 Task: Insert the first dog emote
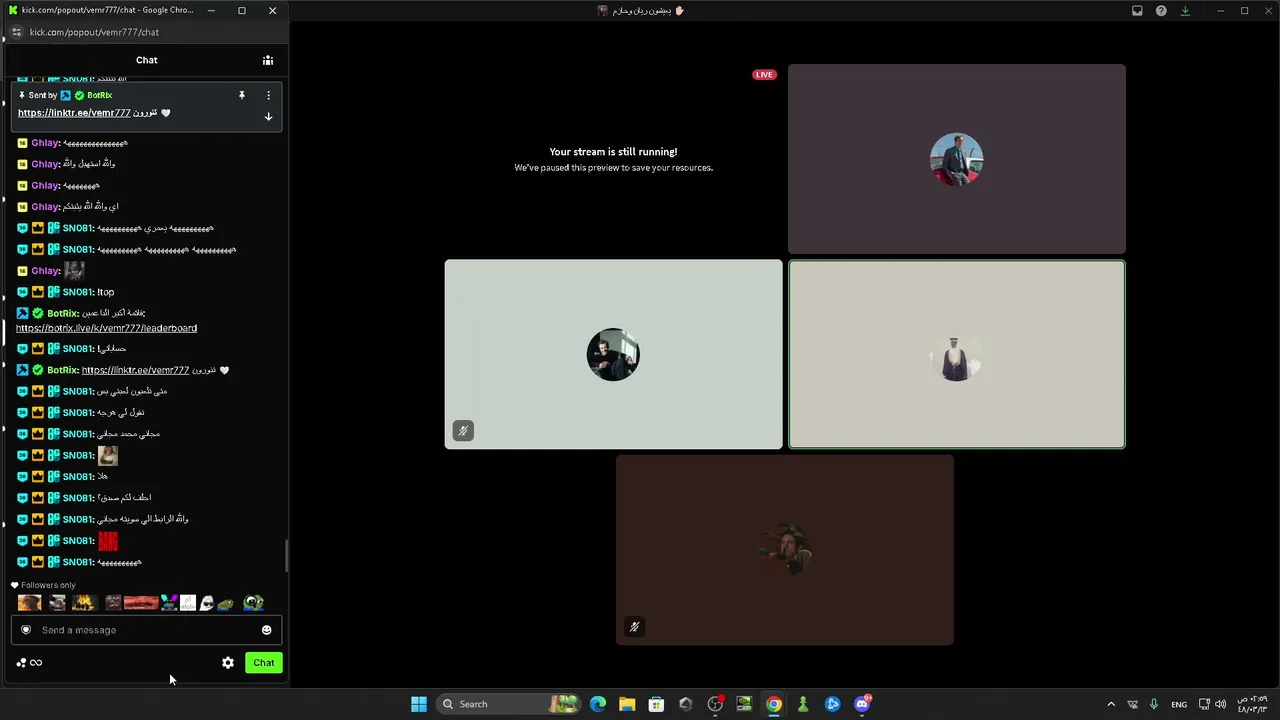[x=29, y=602]
